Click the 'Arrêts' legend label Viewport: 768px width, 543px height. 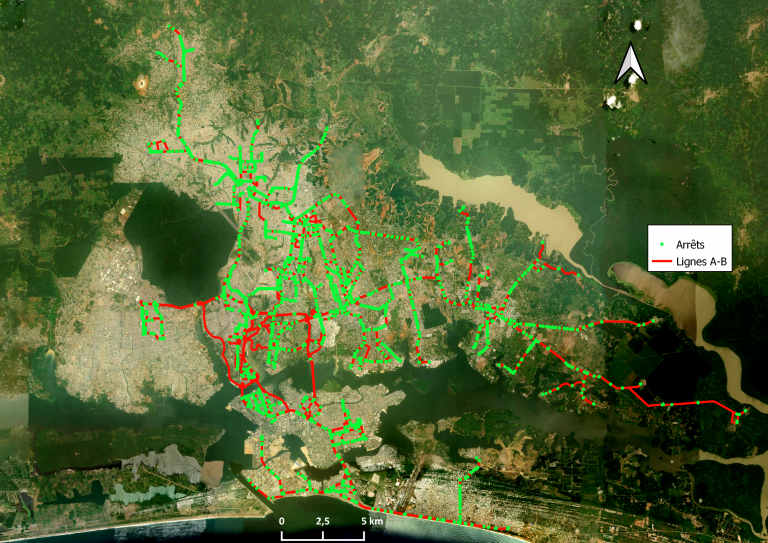pyautogui.click(x=690, y=244)
